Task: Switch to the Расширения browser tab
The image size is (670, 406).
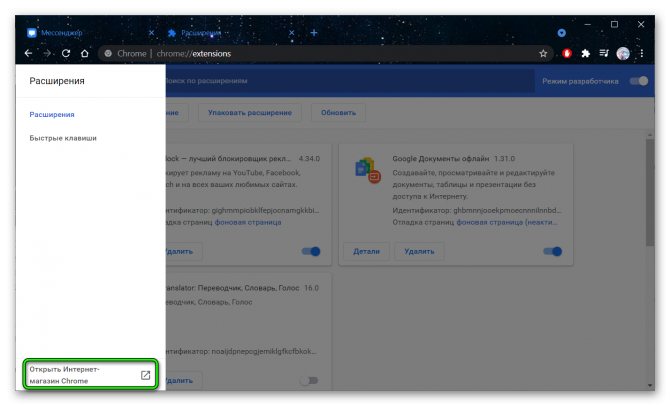Action: pyautogui.click(x=201, y=33)
